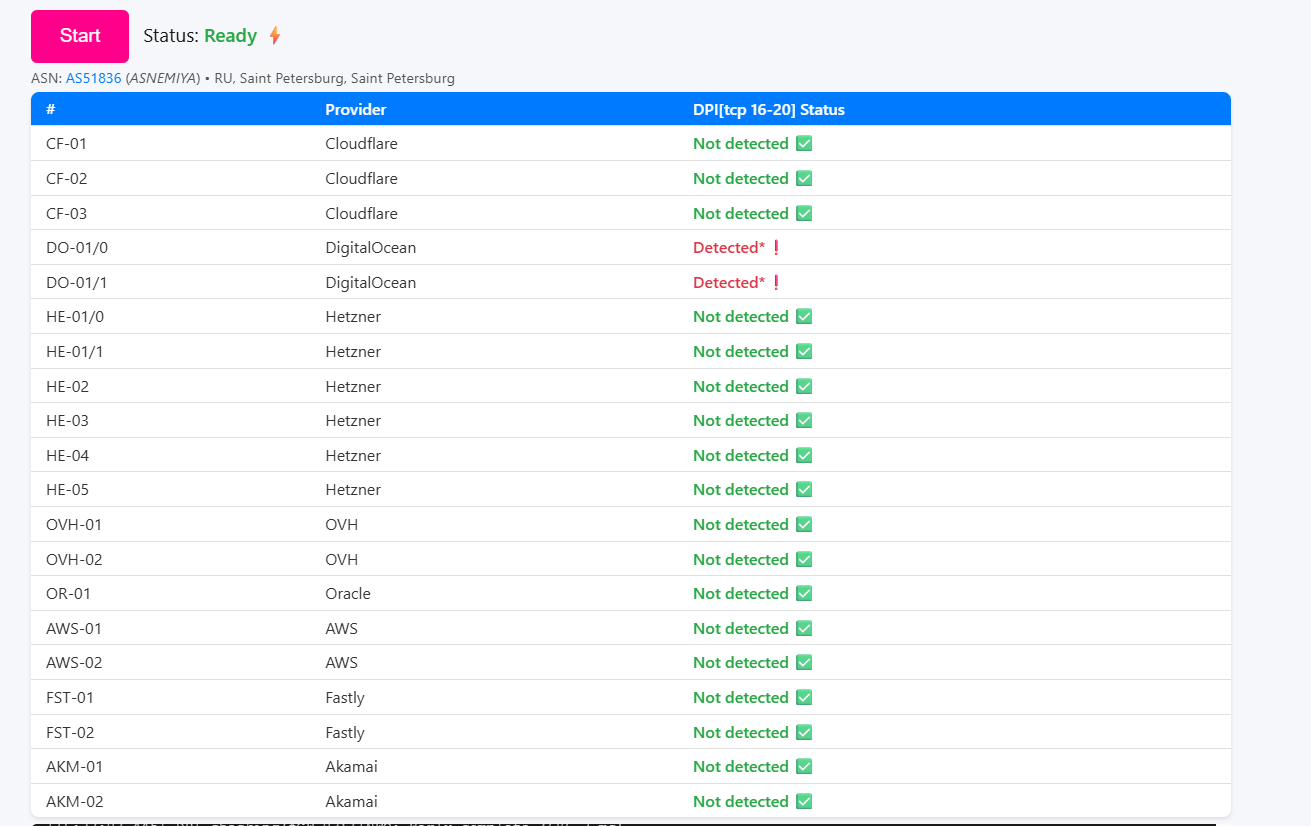This screenshot has height=826, width=1311.
Task: Click "Detected*" status text in DO-01/0 row
Action: (x=729, y=248)
